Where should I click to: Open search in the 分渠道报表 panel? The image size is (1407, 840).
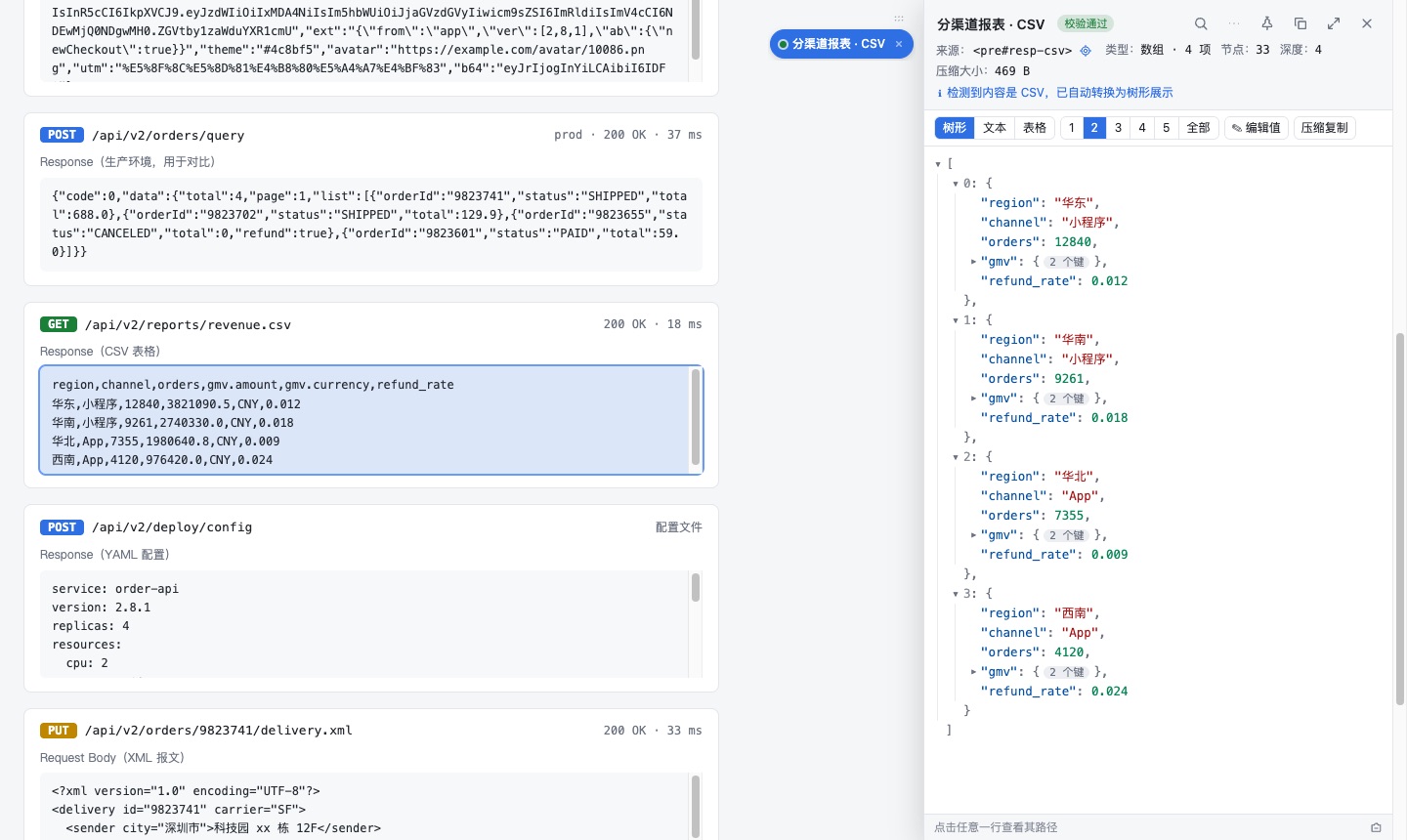point(1201,23)
